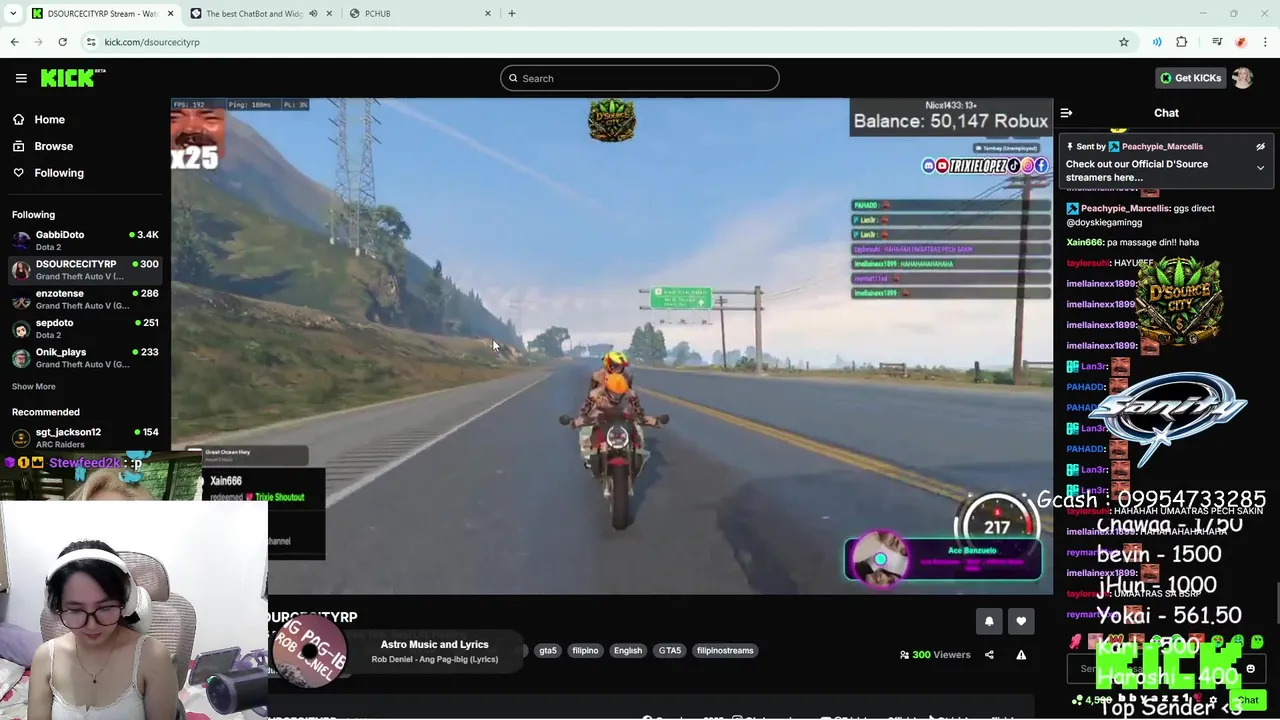Open enzotense channel in Following list

(85, 299)
